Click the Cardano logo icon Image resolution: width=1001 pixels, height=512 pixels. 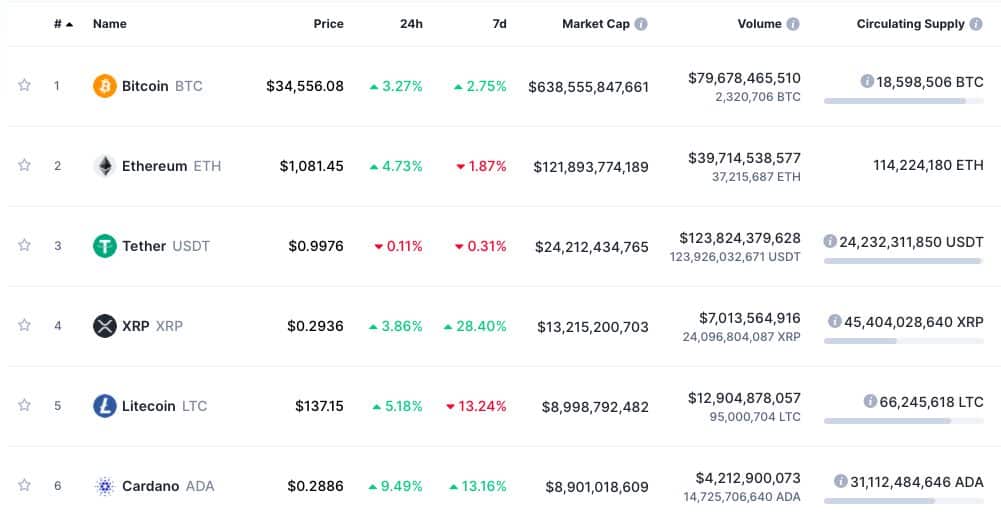[105, 486]
